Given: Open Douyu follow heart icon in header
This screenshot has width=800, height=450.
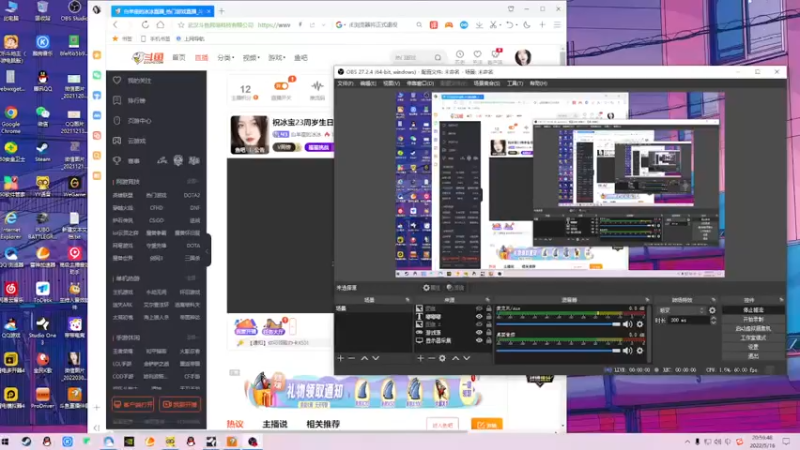Looking at the screenshot, I should [x=478, y=56].
